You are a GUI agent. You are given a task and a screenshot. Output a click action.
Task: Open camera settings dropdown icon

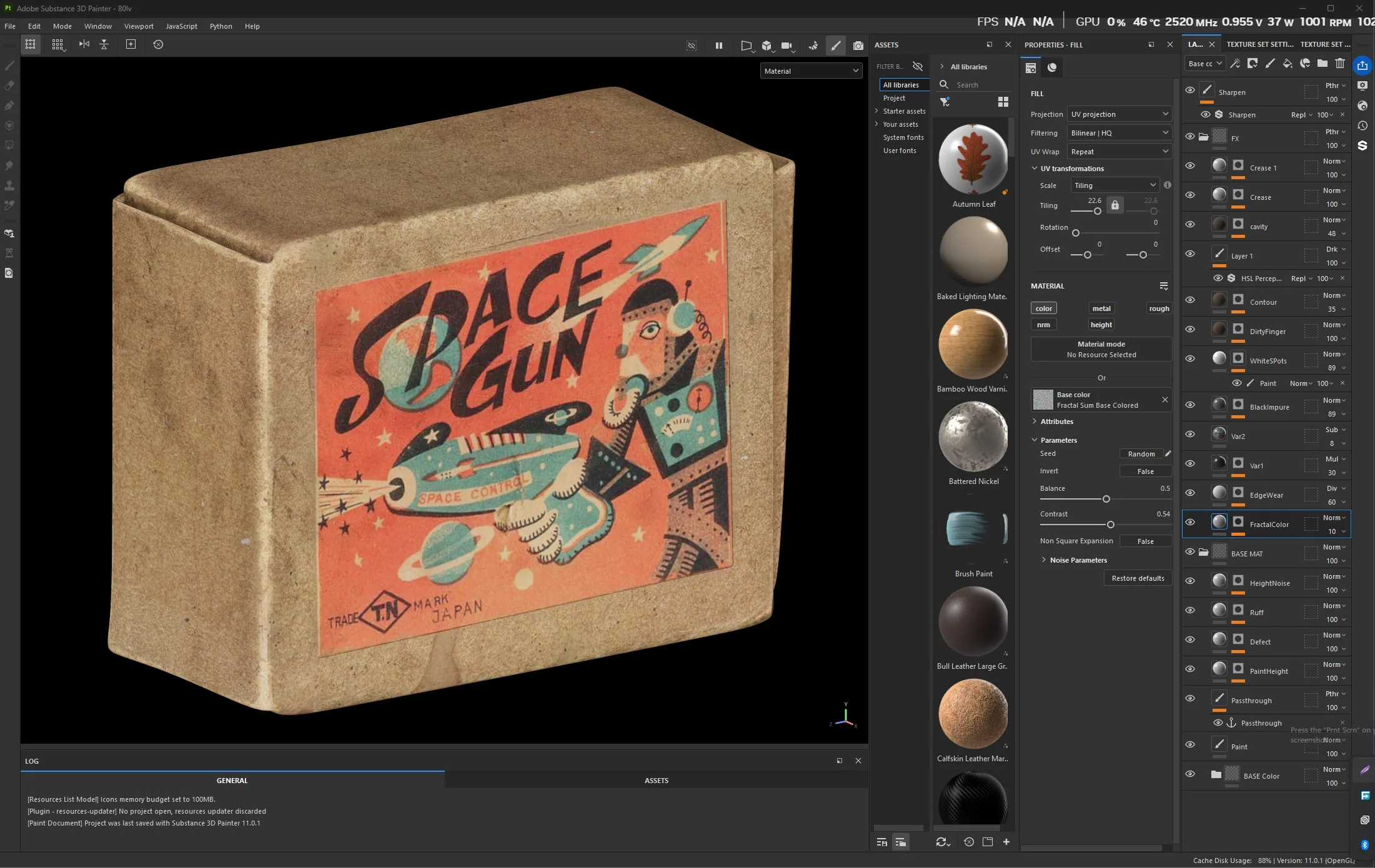(x=787, y=46)
